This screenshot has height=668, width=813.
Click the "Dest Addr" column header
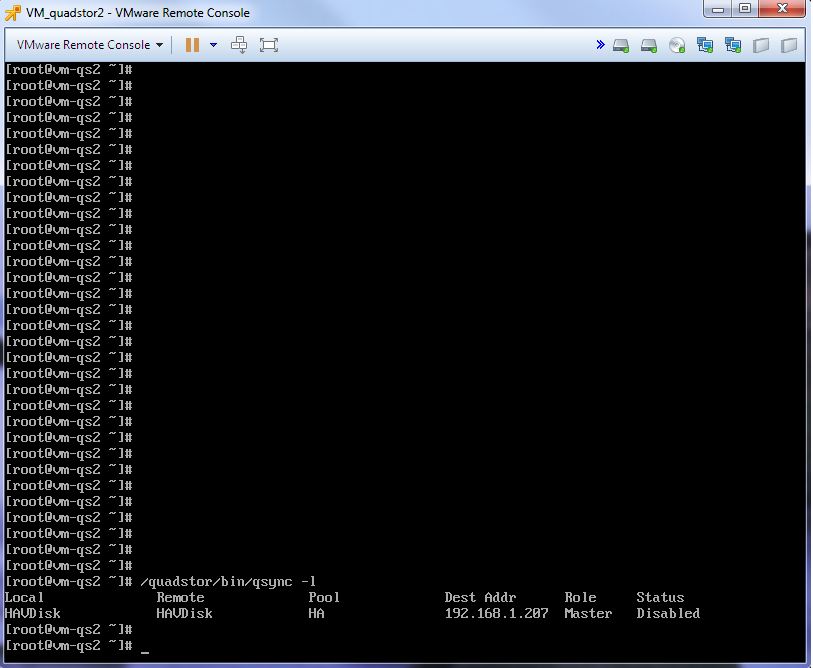point(480,597)
